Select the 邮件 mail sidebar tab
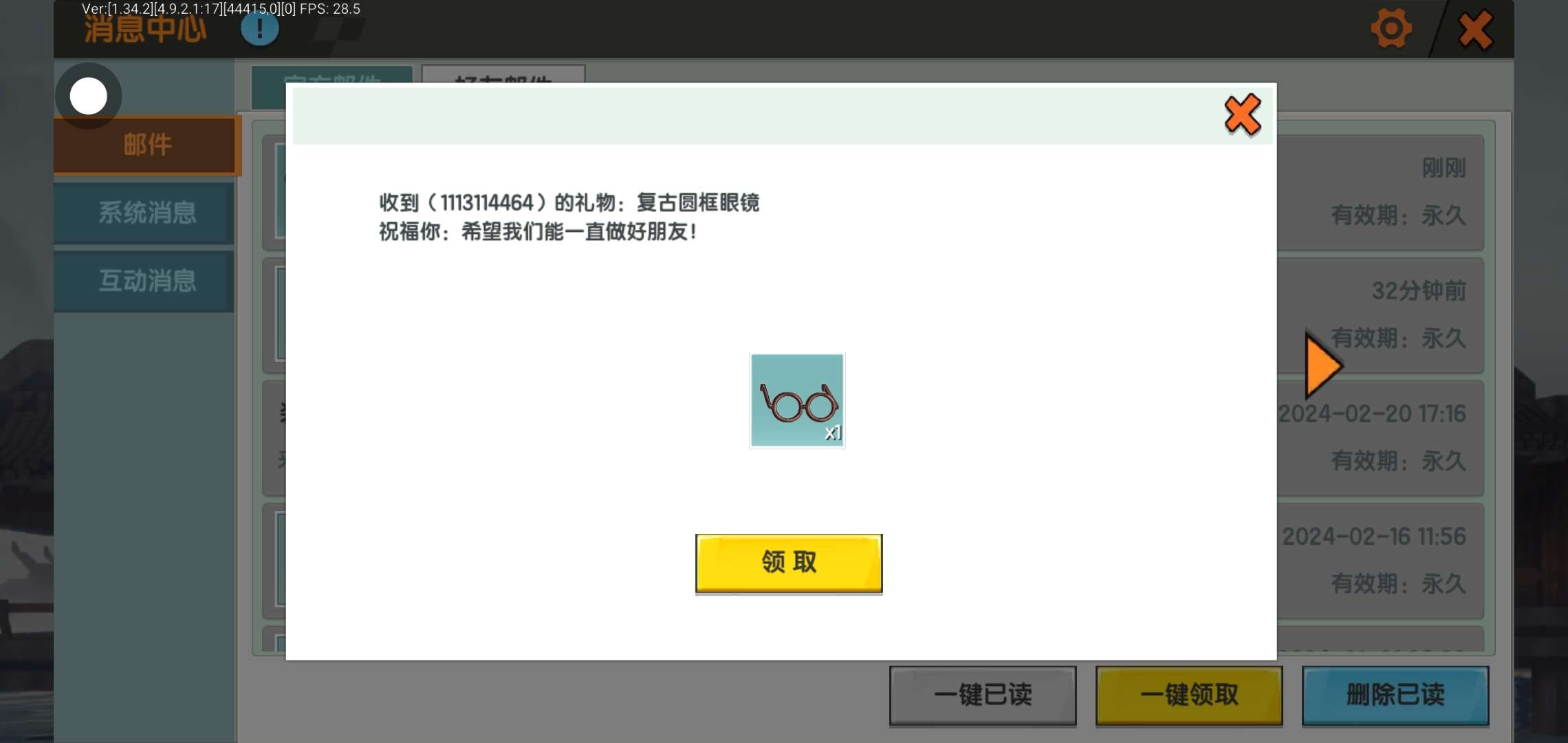The width and height of the screenshot is (1568, 743). click(146, 145)
